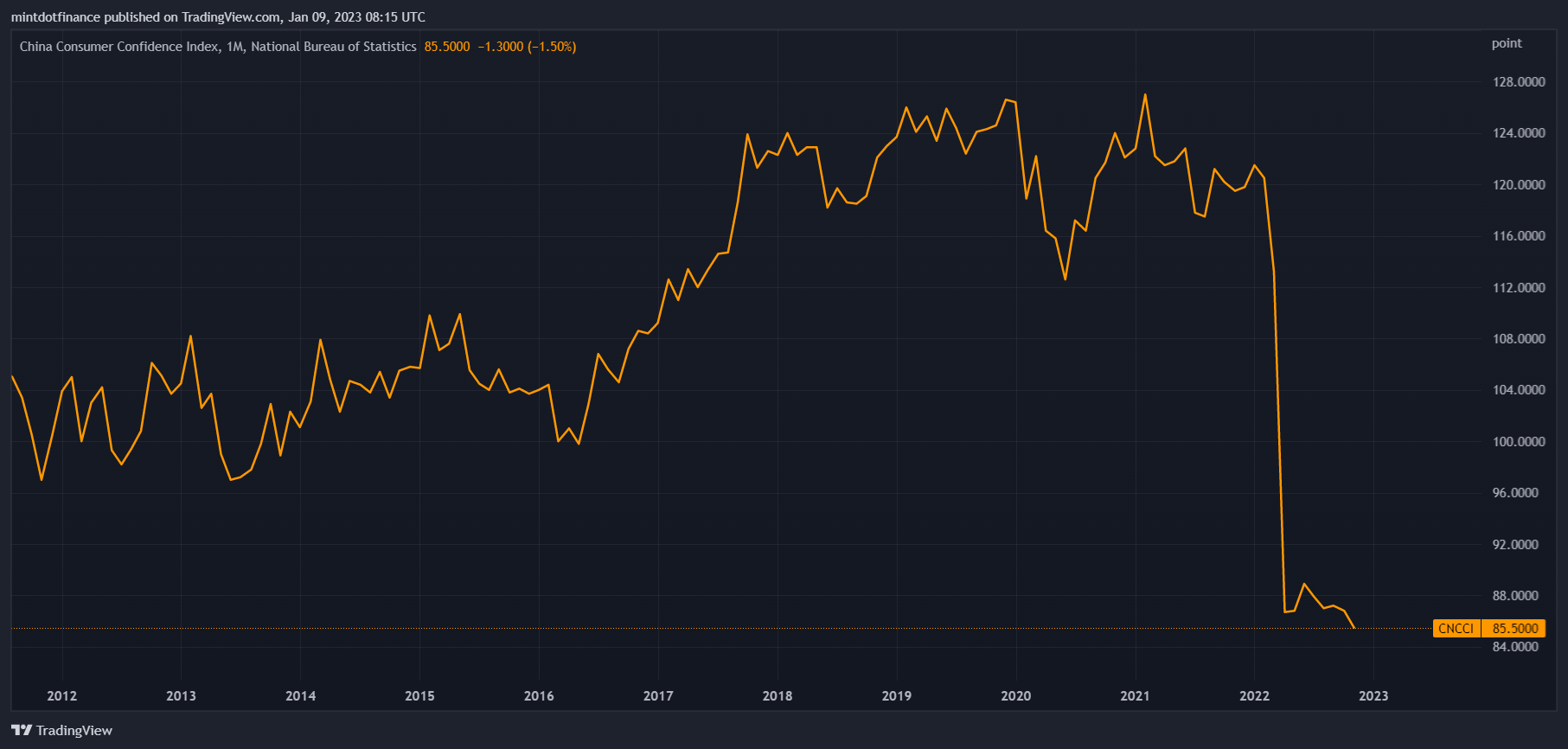Click the 112.0000 price axis label
The height and width of the screenshot is (749, 1568).
[1519, 288]
